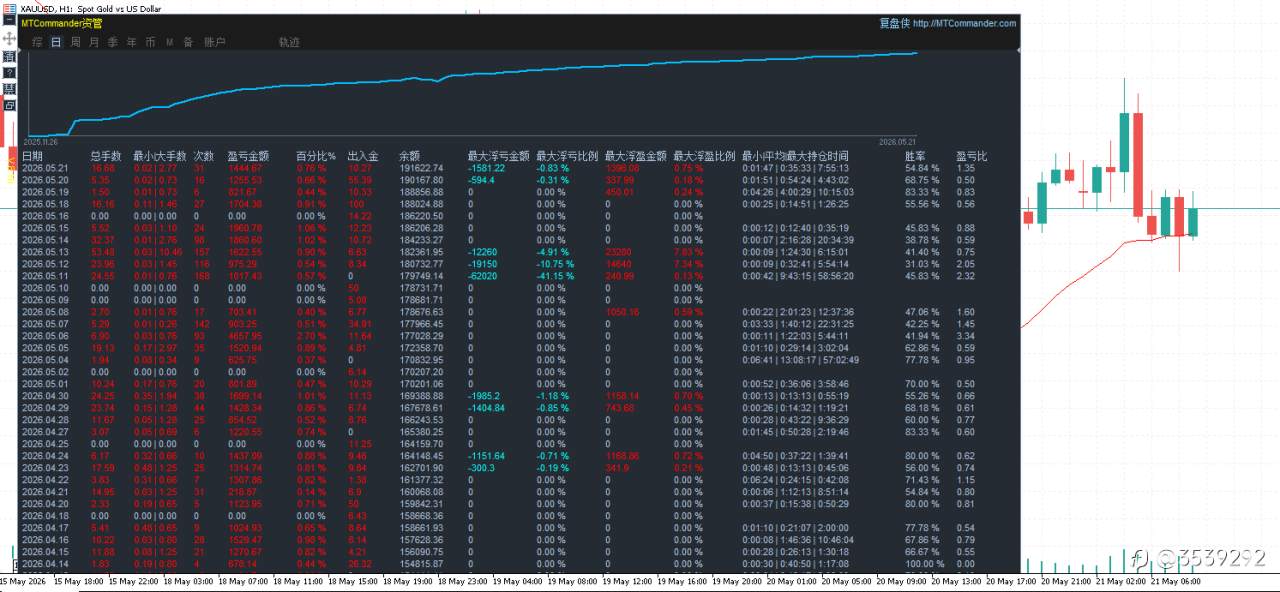This screenshot has height=592, width=1280.
Task: Open the http://MTCommander.com link
Action: (964, 23)
